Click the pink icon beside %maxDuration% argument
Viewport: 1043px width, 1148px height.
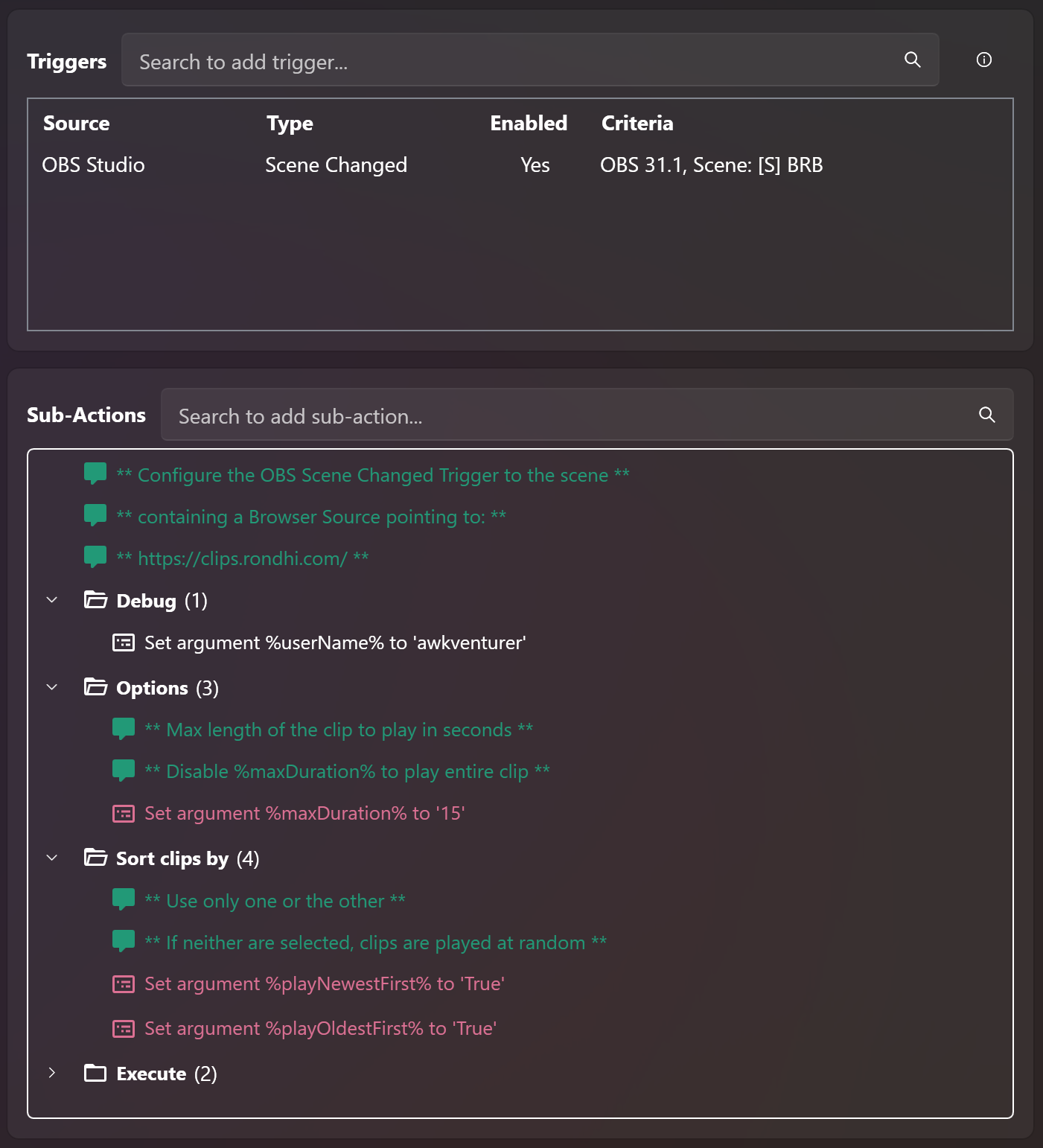(x=124, y=814)
